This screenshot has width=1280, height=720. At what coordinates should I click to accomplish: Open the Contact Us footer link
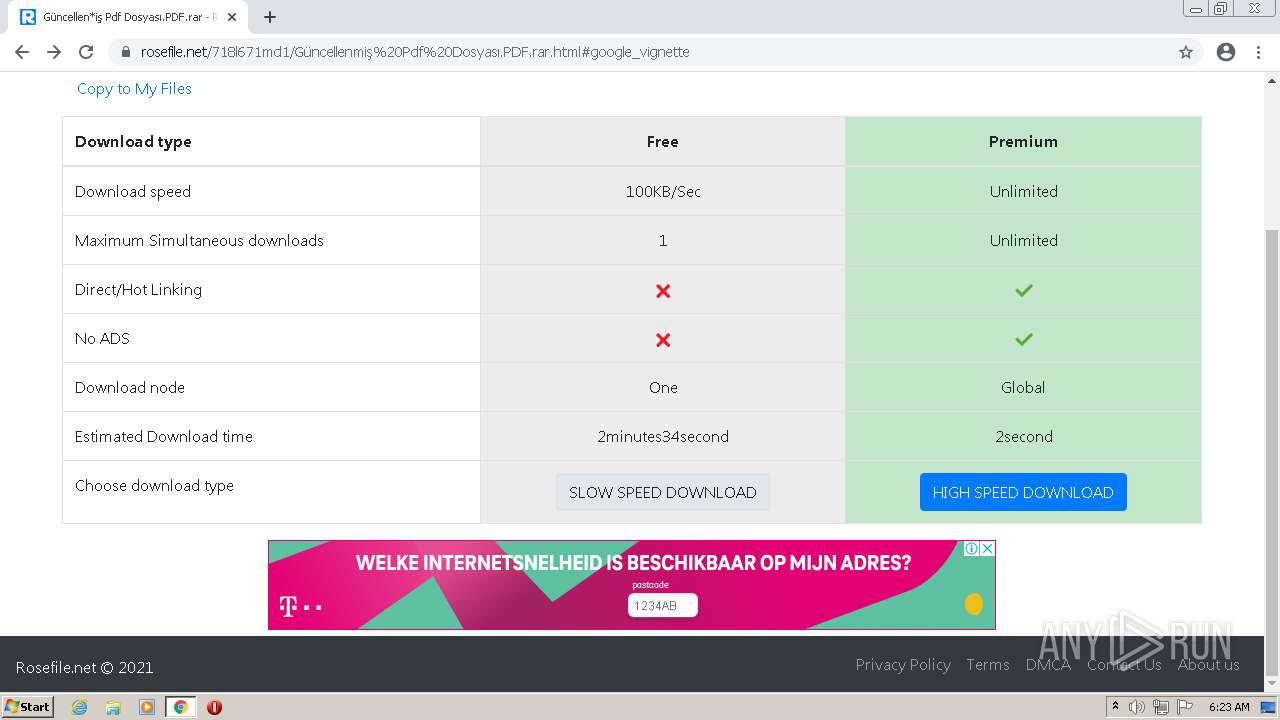tap(1124, 665)
